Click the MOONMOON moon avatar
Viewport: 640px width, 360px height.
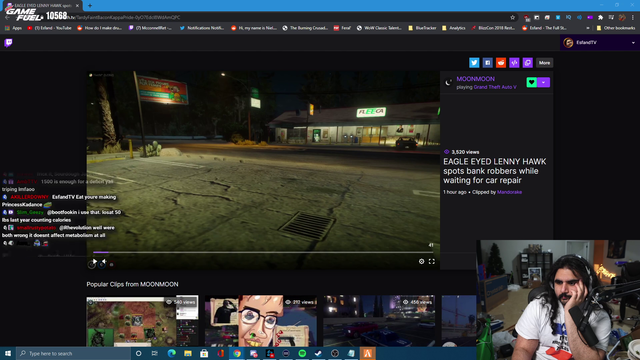pyautogui.click(x=449, y=82)
